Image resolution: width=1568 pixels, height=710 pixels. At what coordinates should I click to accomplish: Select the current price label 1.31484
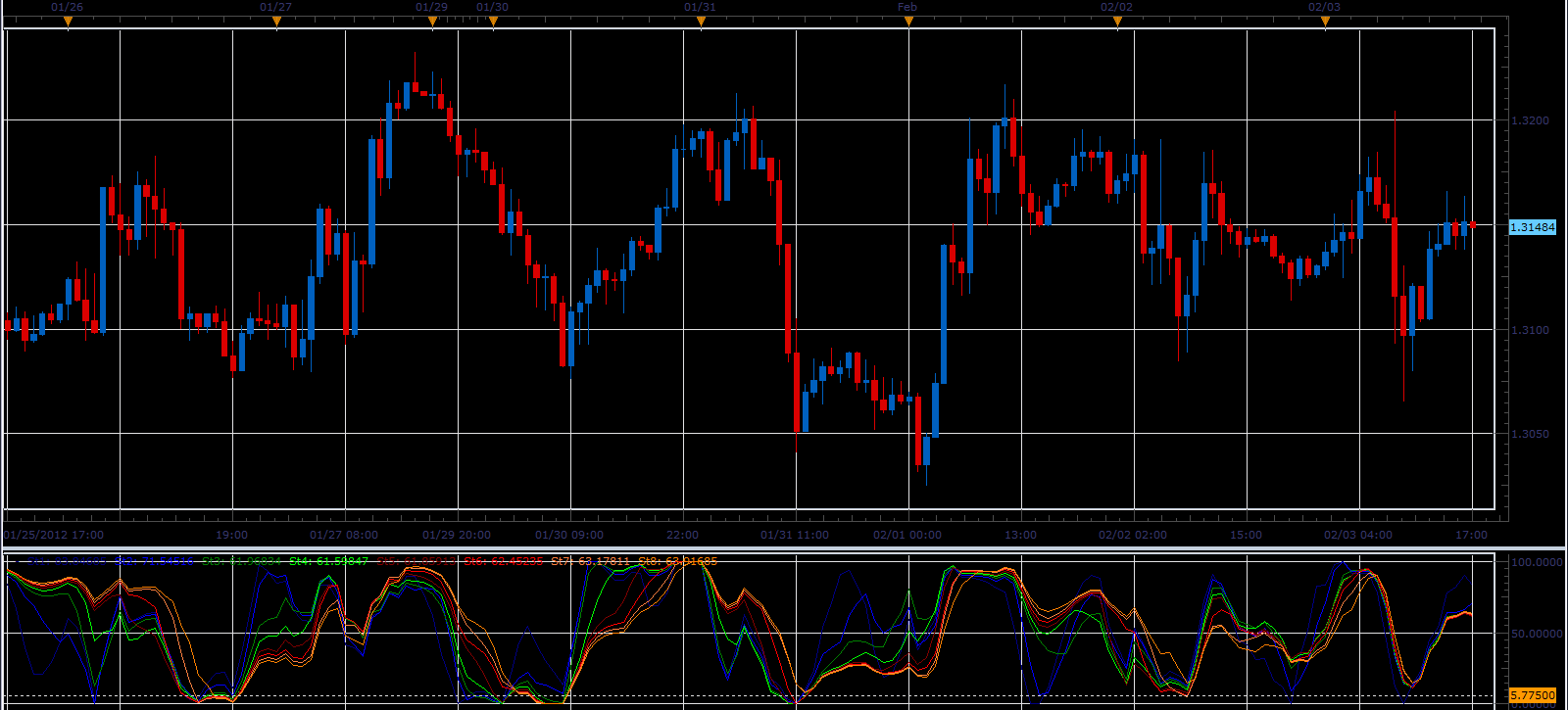pos(1532,227)
